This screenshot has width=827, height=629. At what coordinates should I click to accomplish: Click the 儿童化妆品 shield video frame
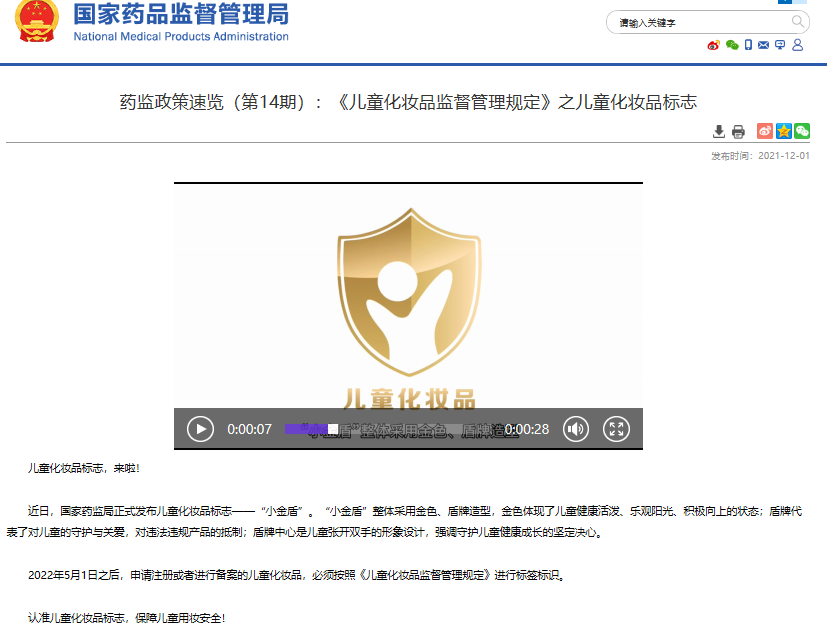pos(408,300)
